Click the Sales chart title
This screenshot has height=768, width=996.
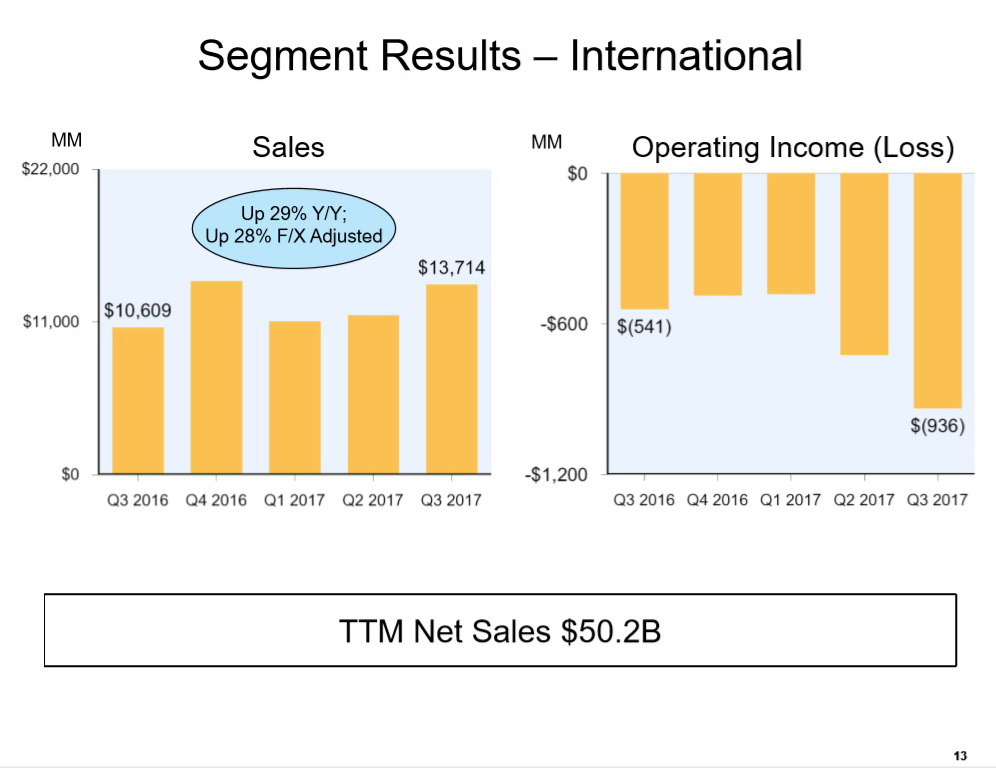tap(288, 148)
